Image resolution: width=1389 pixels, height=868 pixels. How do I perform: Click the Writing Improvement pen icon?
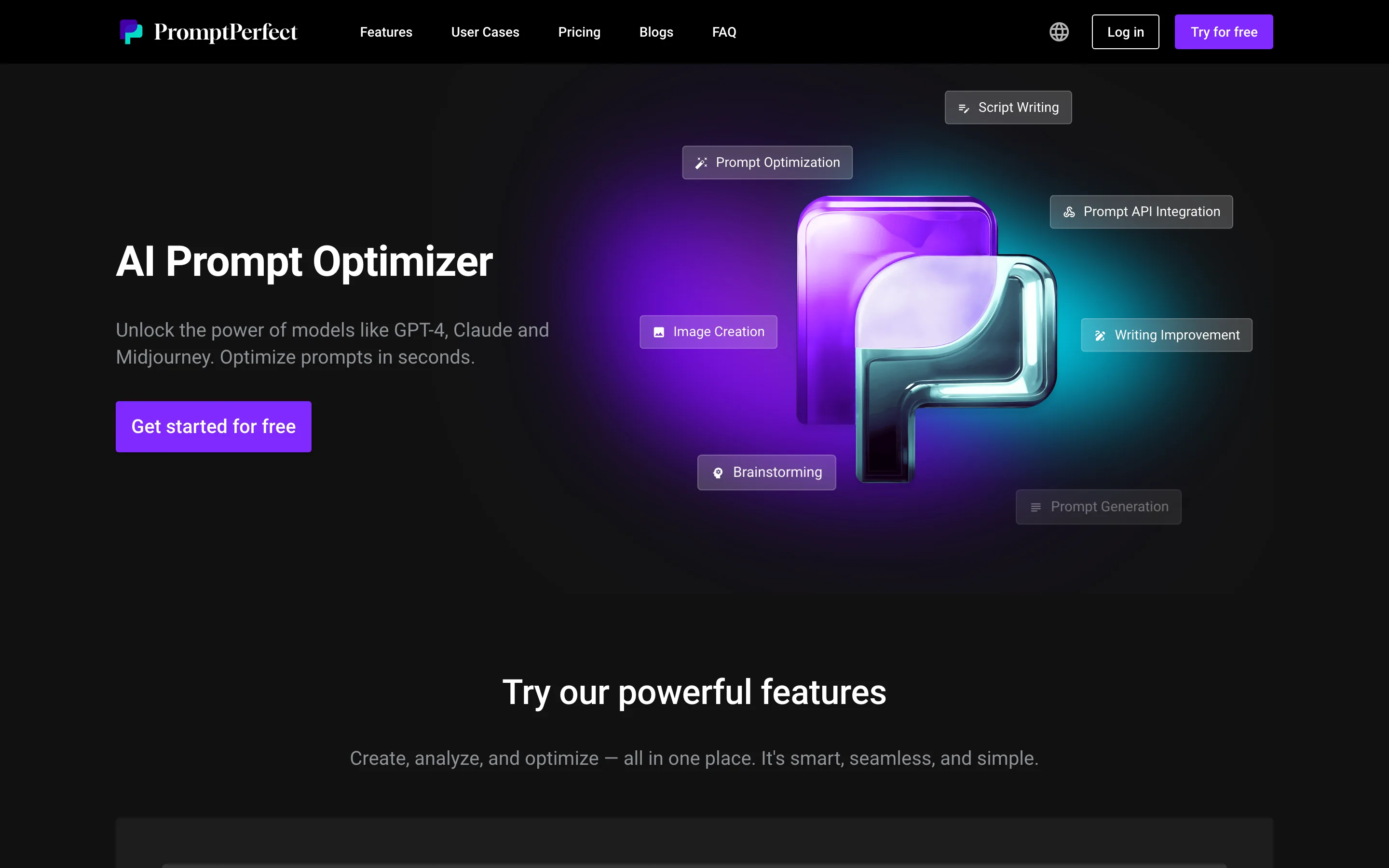point(1100,335)
